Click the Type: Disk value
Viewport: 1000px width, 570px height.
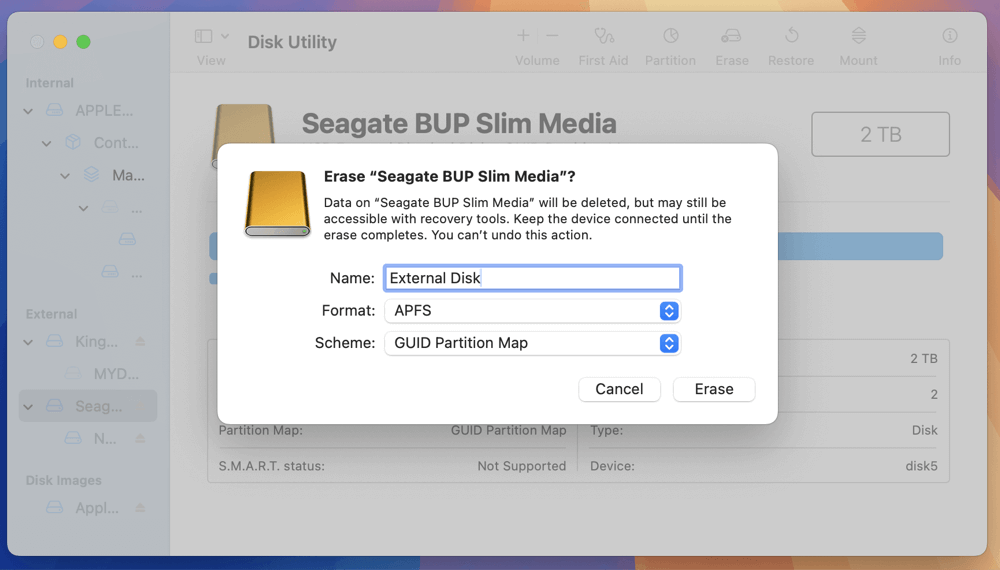click(x=924, y=430)
